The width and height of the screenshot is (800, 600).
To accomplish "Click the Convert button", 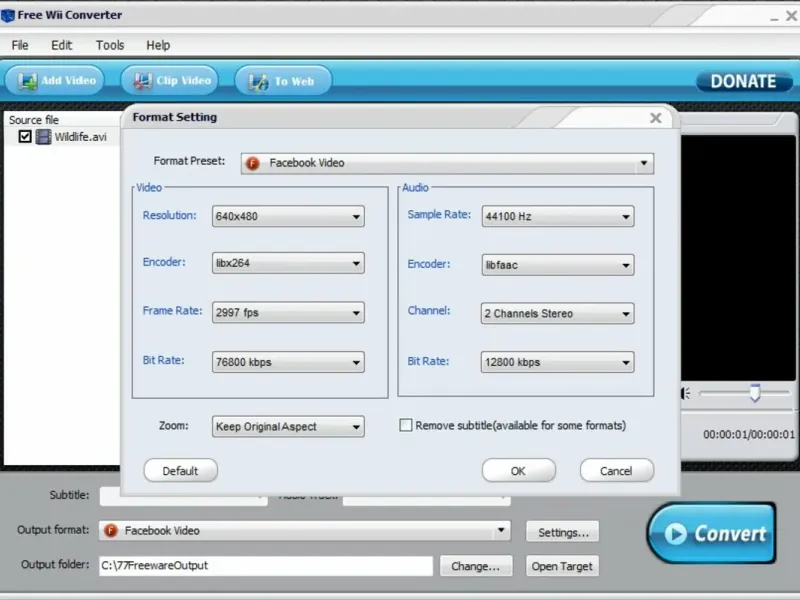I will [x=712, y=533].
